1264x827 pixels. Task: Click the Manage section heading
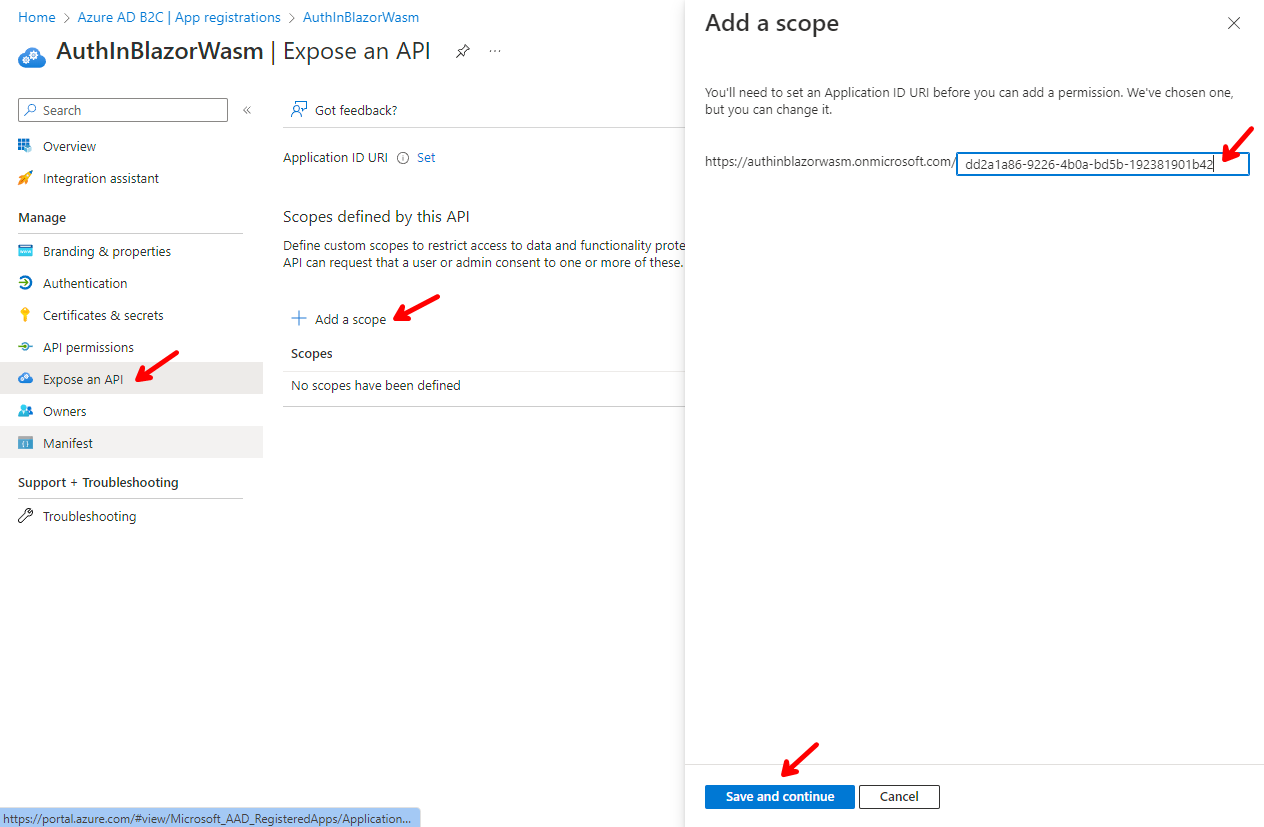tap(42, 217)
